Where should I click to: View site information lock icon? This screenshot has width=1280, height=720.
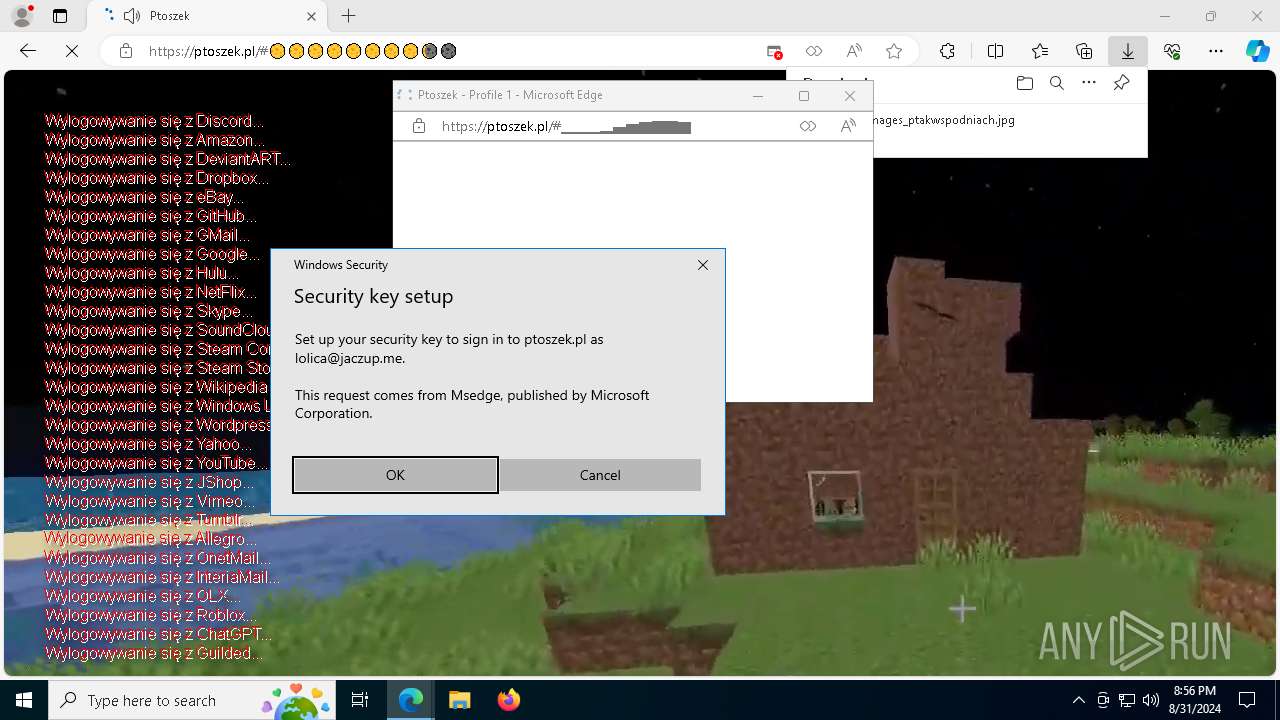(x=126, y=51)
